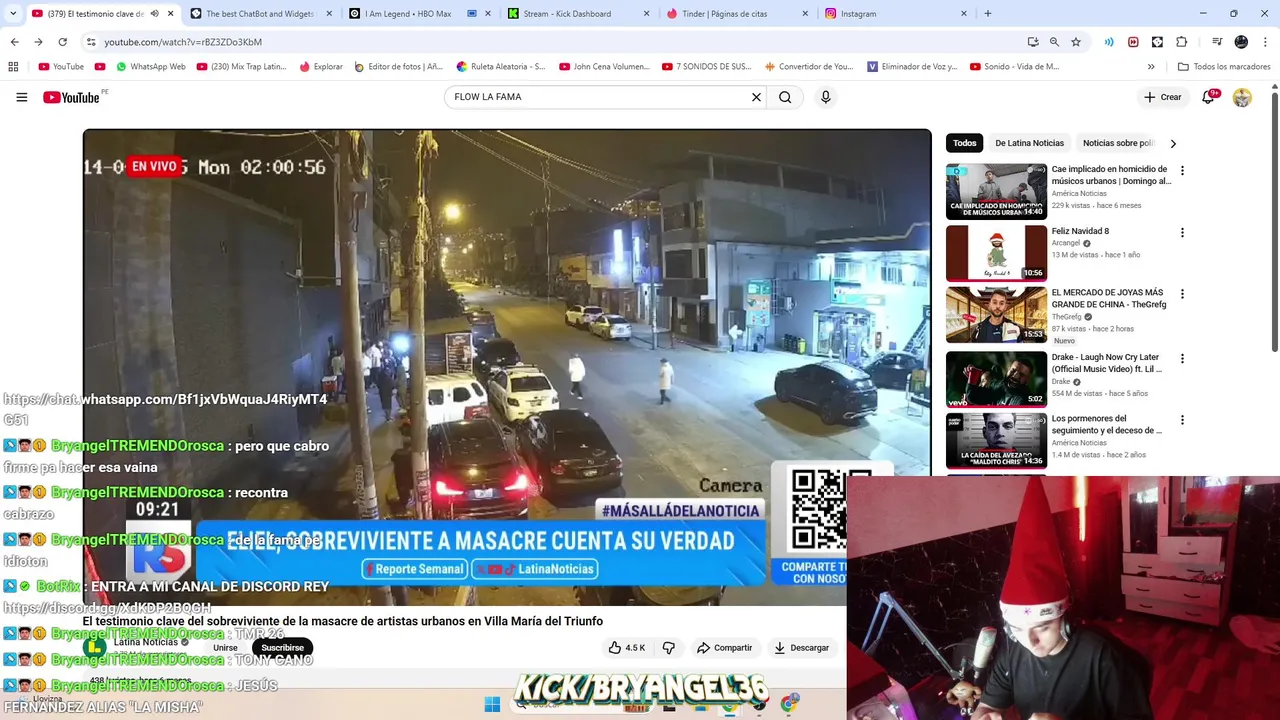Image resolution: width=1280 pixels, height=720 pixels.
Task: Open the Eliminador de Voz bookmark
Action: [x=913, y=67]
